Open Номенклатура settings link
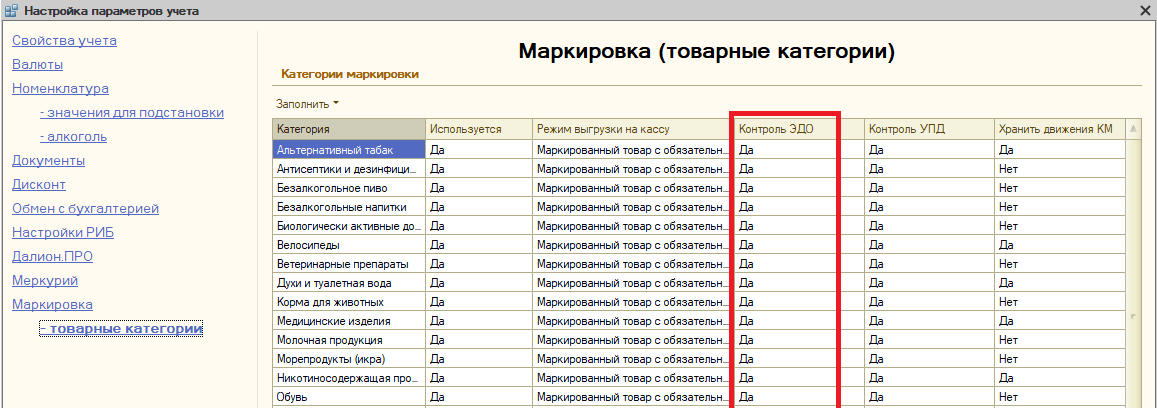This screenshot has height=408, width=1157. tap(60, 89)
